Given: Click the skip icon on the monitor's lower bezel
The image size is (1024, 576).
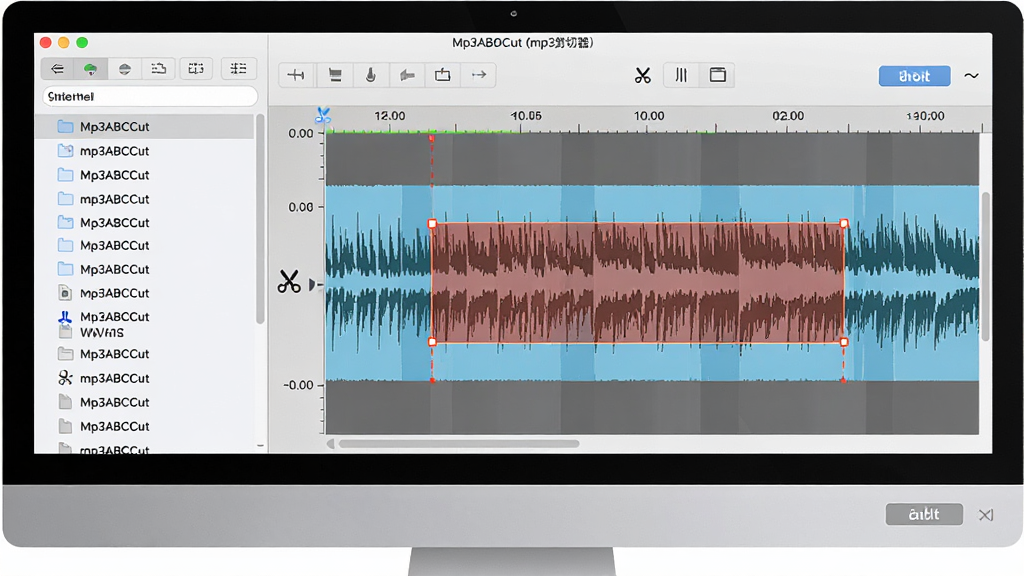Looking at the screenshot, I should pos(985,515).
